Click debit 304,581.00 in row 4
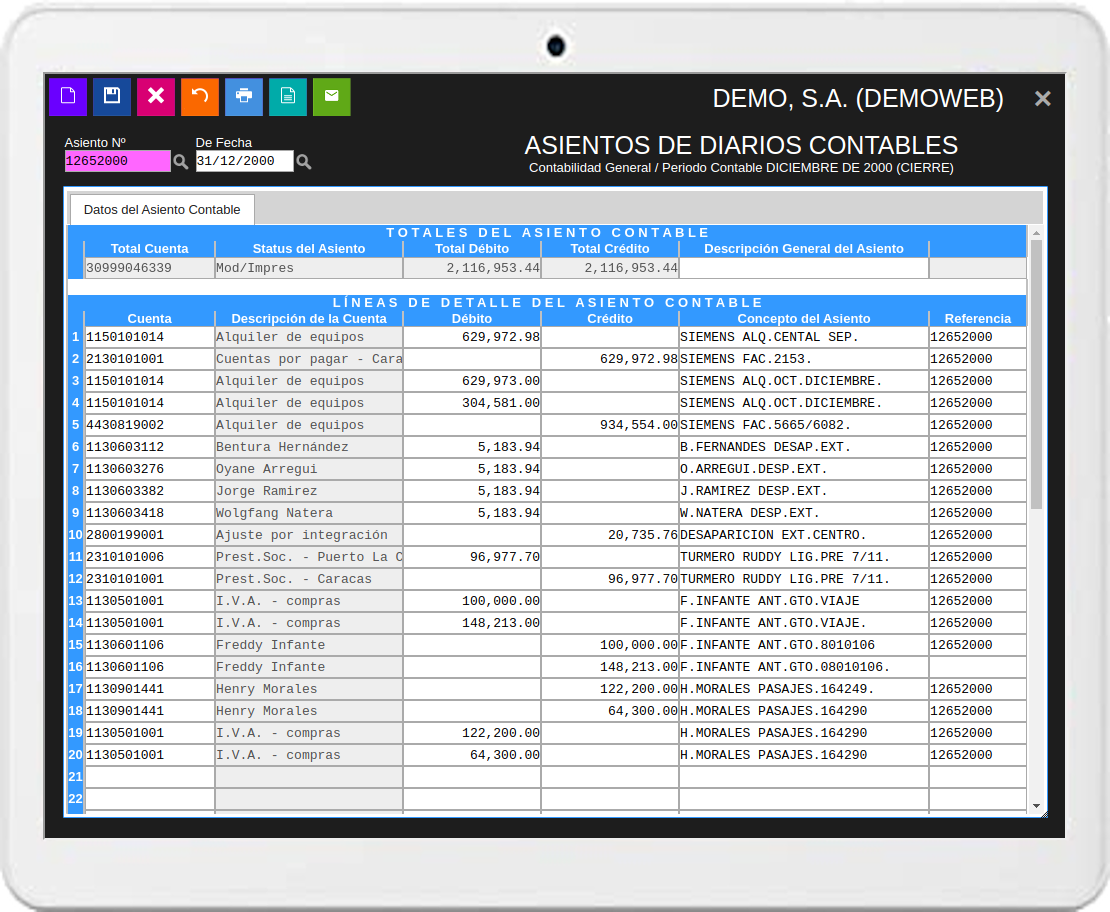 (472, 403)
